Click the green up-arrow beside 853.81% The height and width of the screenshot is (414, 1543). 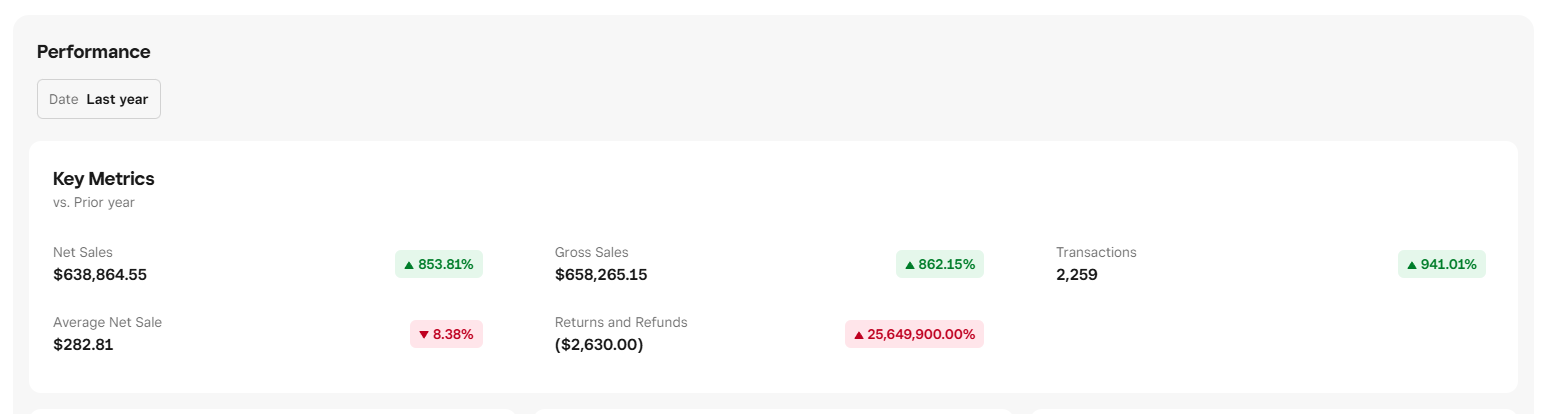pos(409,265)
